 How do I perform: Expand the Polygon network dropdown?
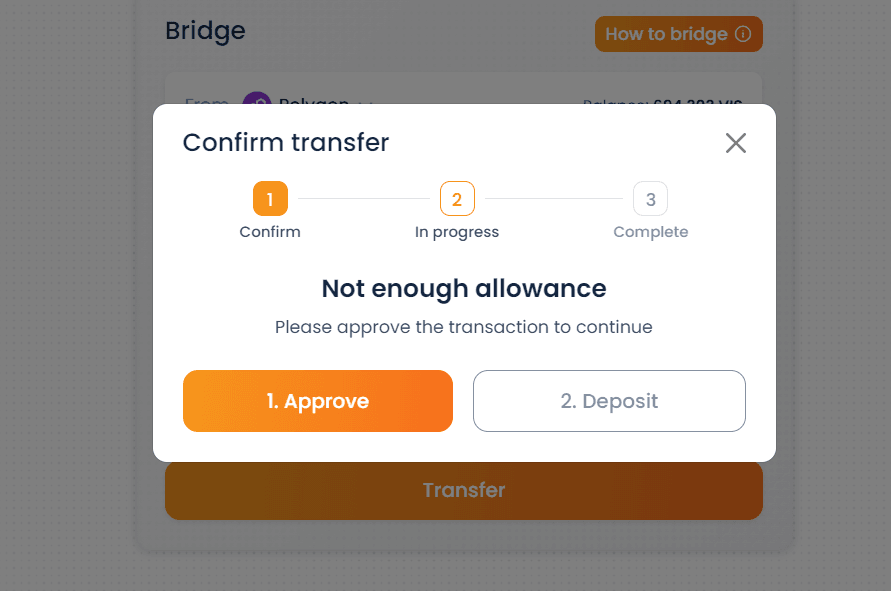pyautogui.click(x=367, y=102)
